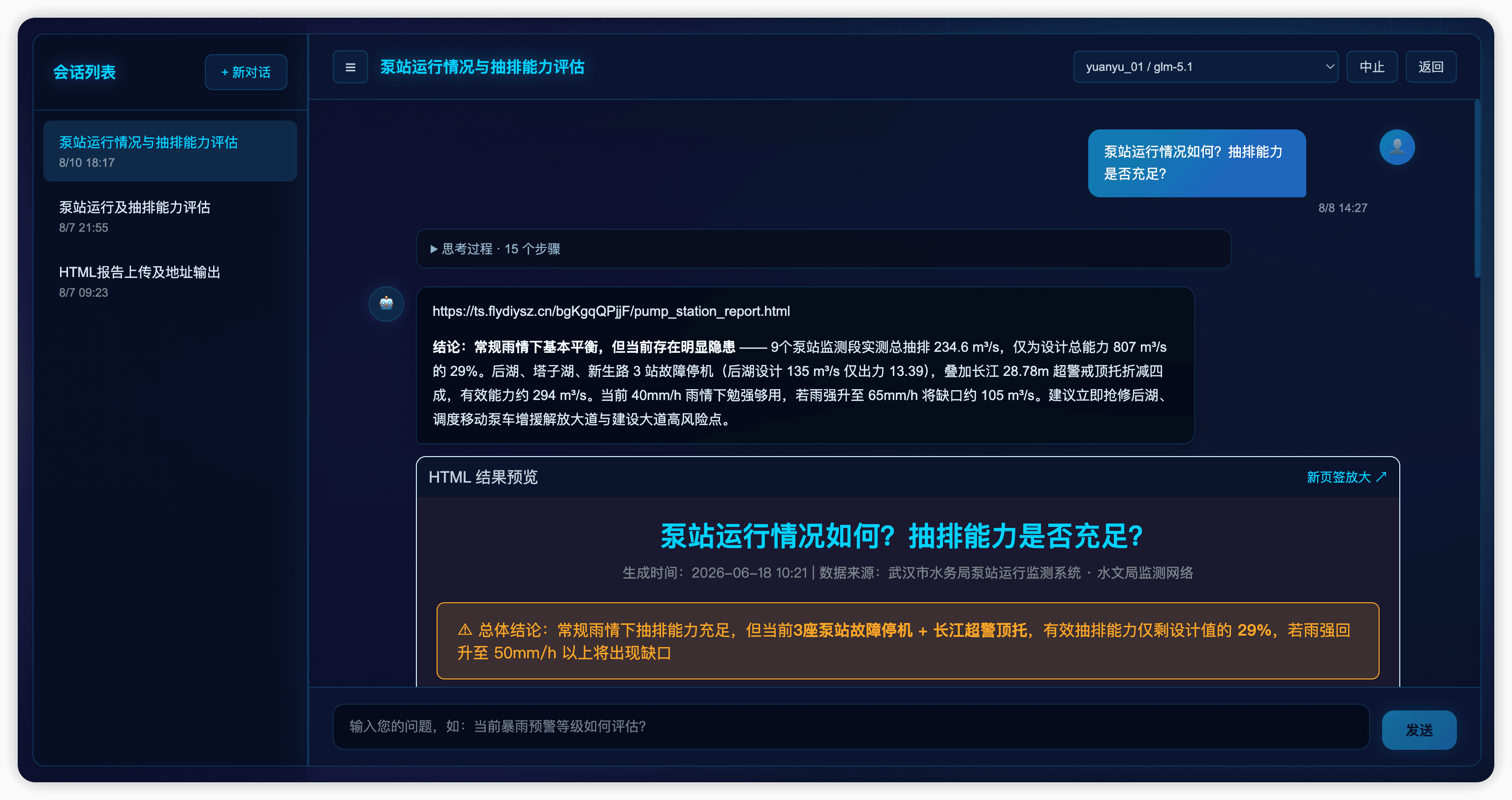Click the orange 总体结论 warning banner
The image size is (1512, 800).
908,641
